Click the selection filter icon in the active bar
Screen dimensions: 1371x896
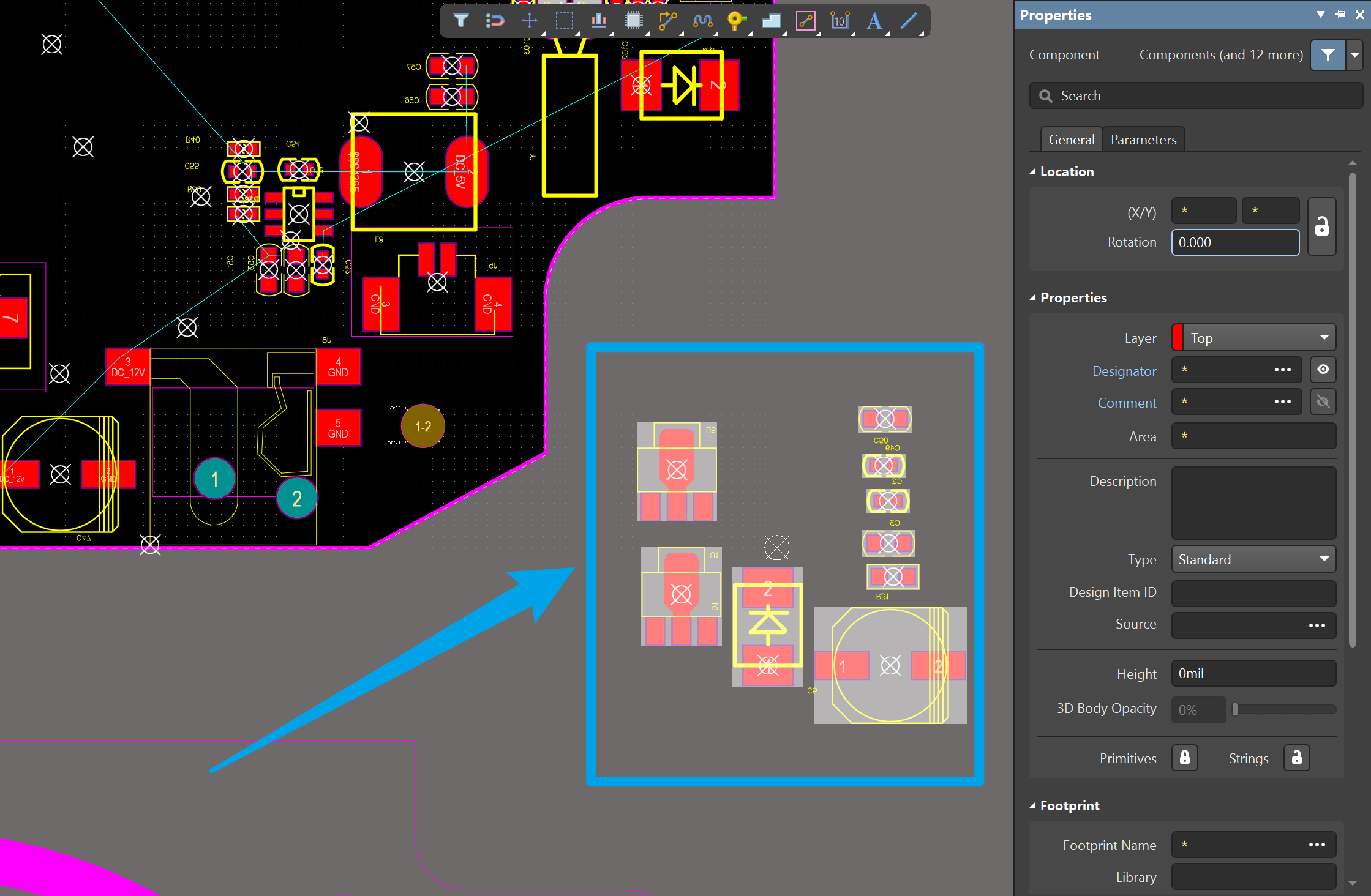click(461, 21)
